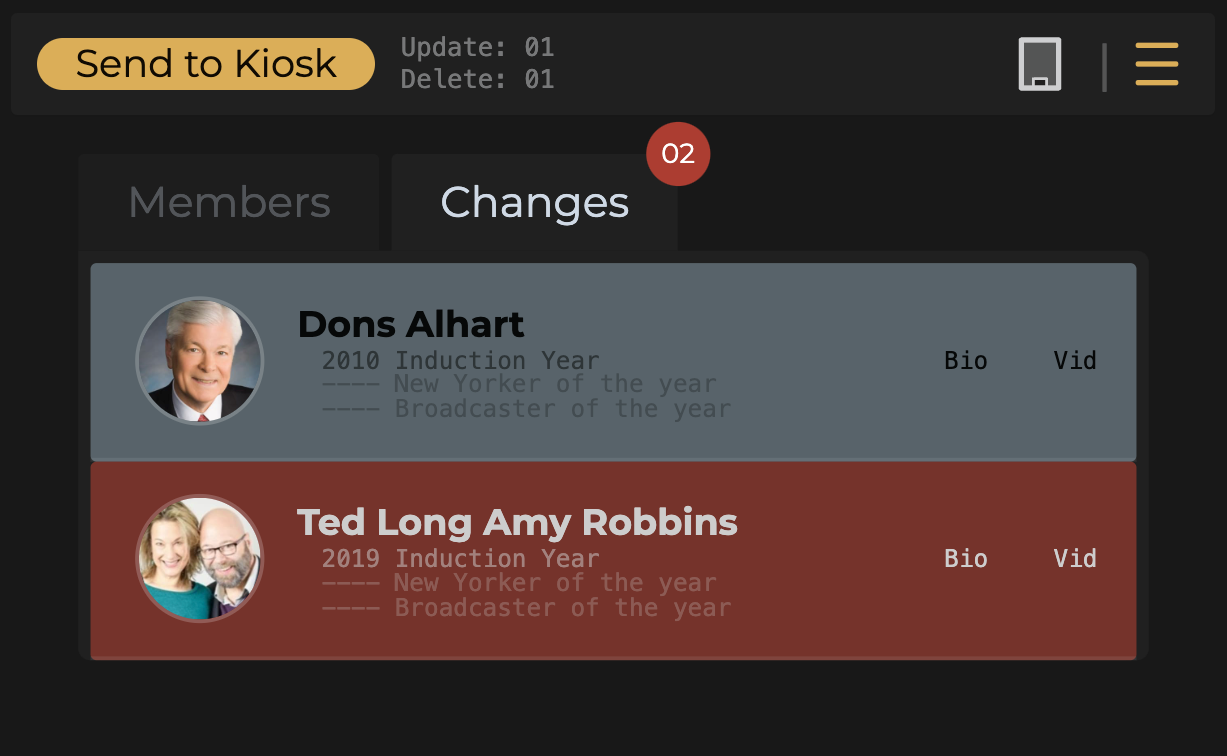Viewport: 1227px width, 756px height.
Task: Open Bio for Dons Alhart
Action: [x=965, y=360]
